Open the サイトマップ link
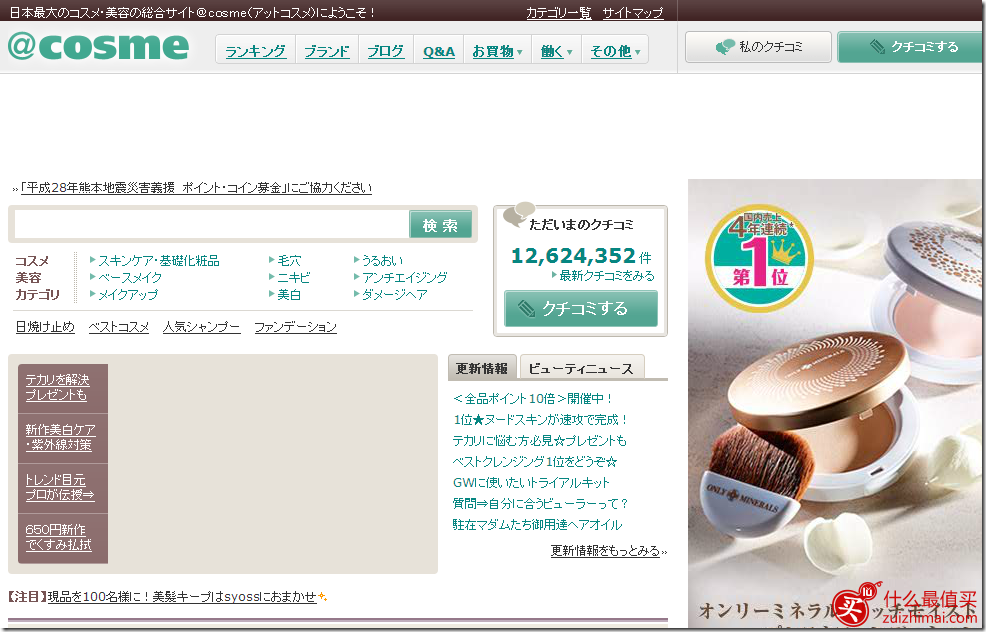Viewport: 986px width, 632px height. click(633, 13)
